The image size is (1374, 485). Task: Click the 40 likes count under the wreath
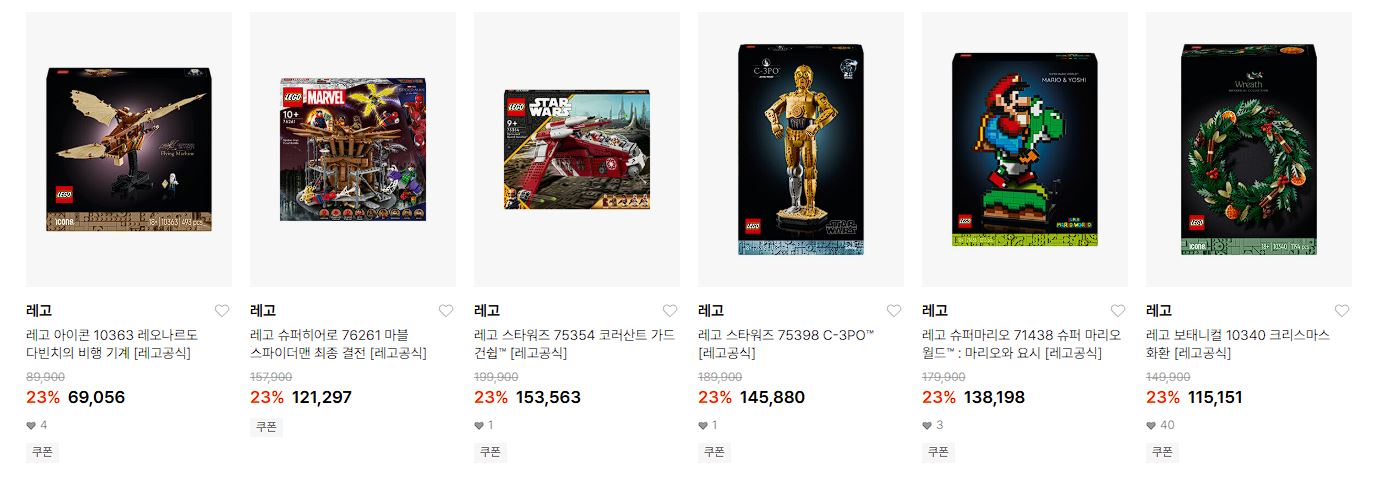tap(1160, 425)
